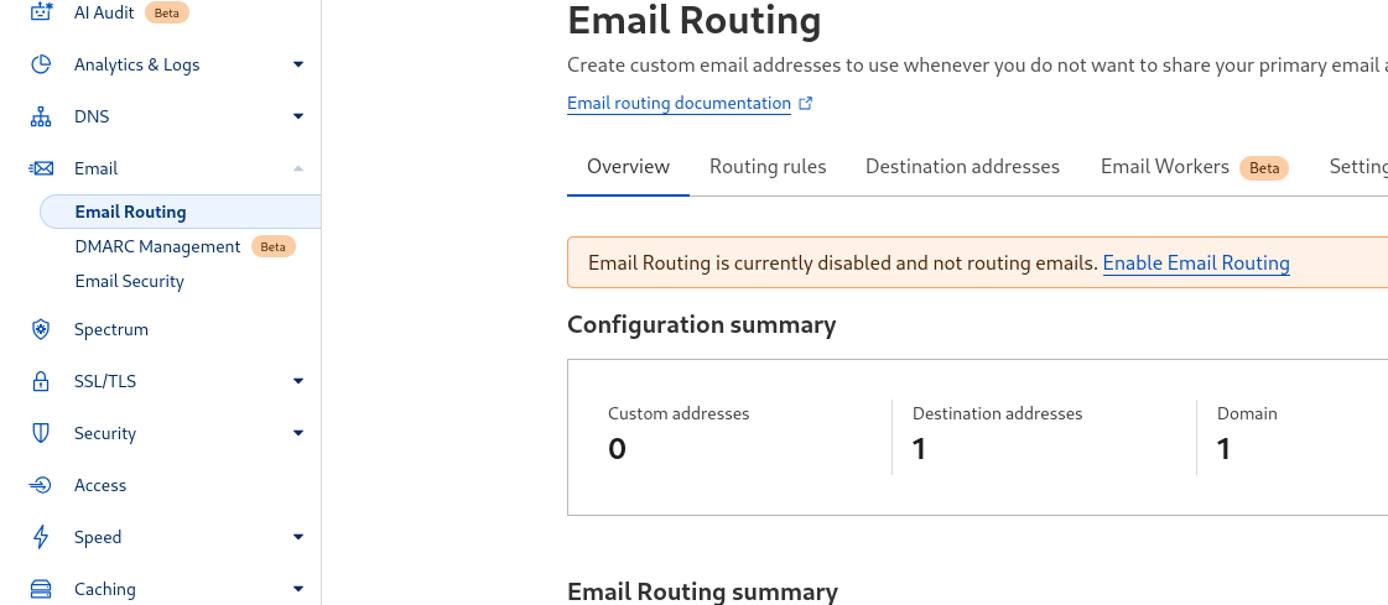The width and height of the screenshot is (1388, 605).
Task: Click the DNS network icon in sidebar
Action: point(40,116)
